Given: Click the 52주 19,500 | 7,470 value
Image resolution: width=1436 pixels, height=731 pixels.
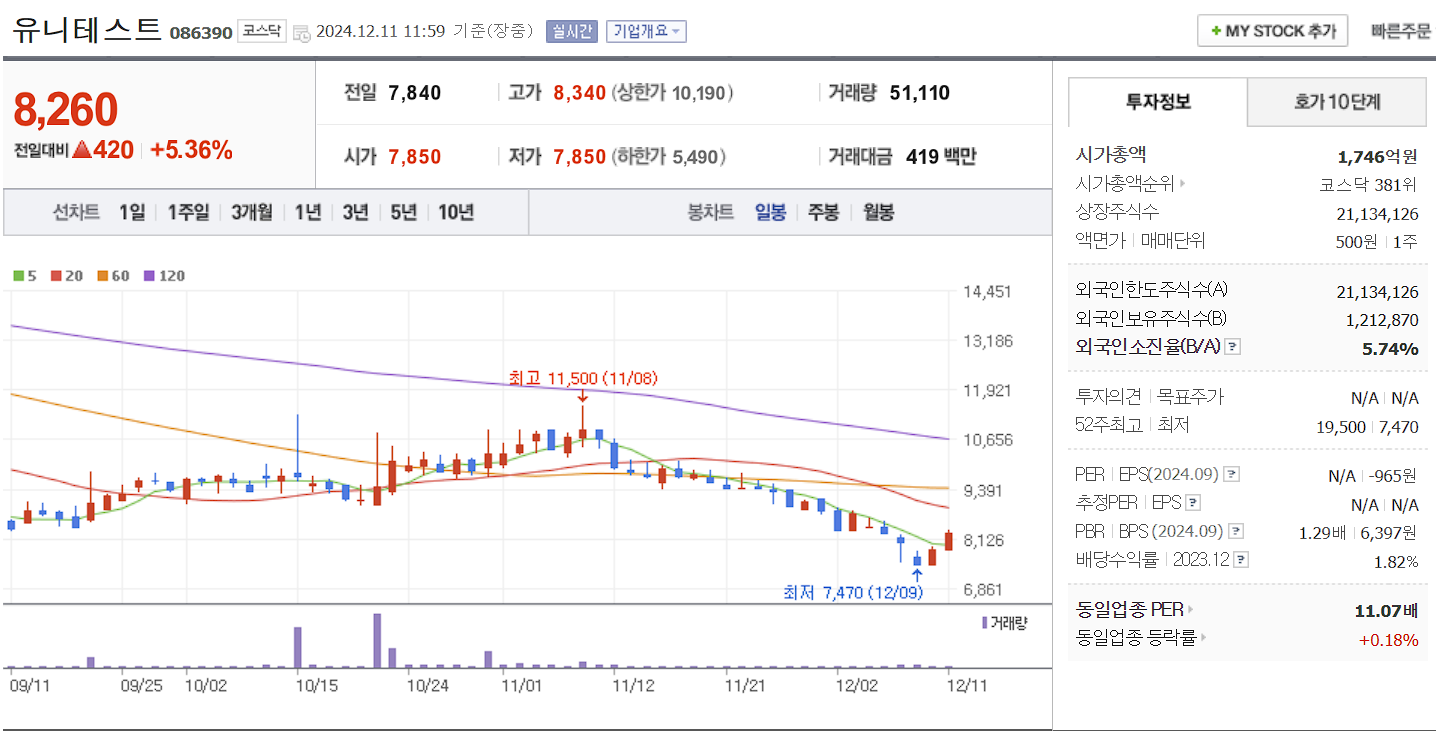Looking at the screenshot, I should coord(1367,426).
